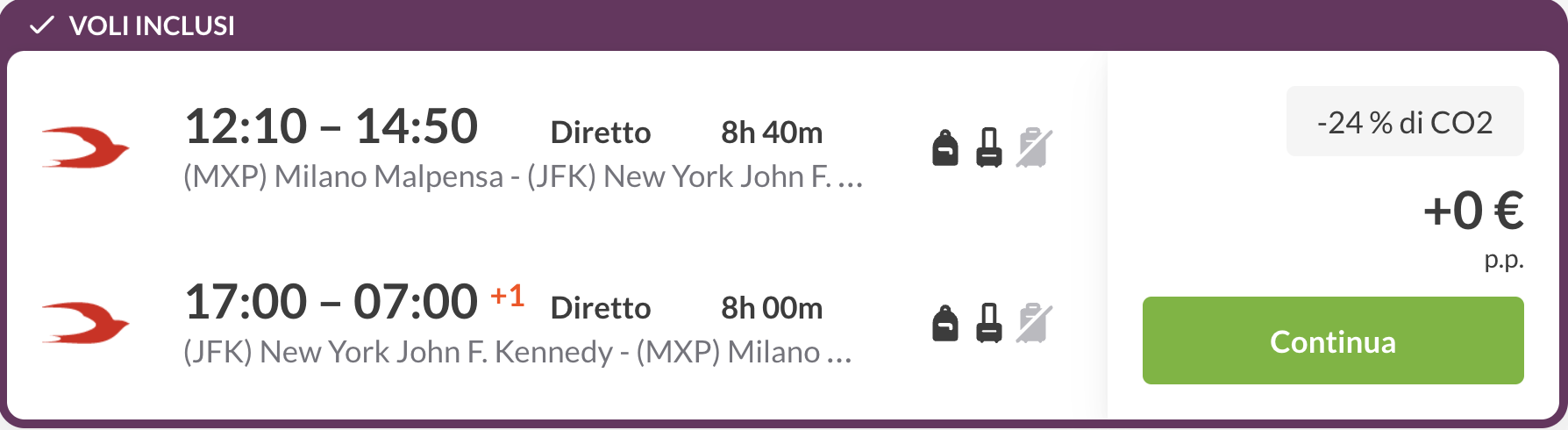
Task: Click the -24 % di CO2 badge
Action: (x=1405, y=122)
